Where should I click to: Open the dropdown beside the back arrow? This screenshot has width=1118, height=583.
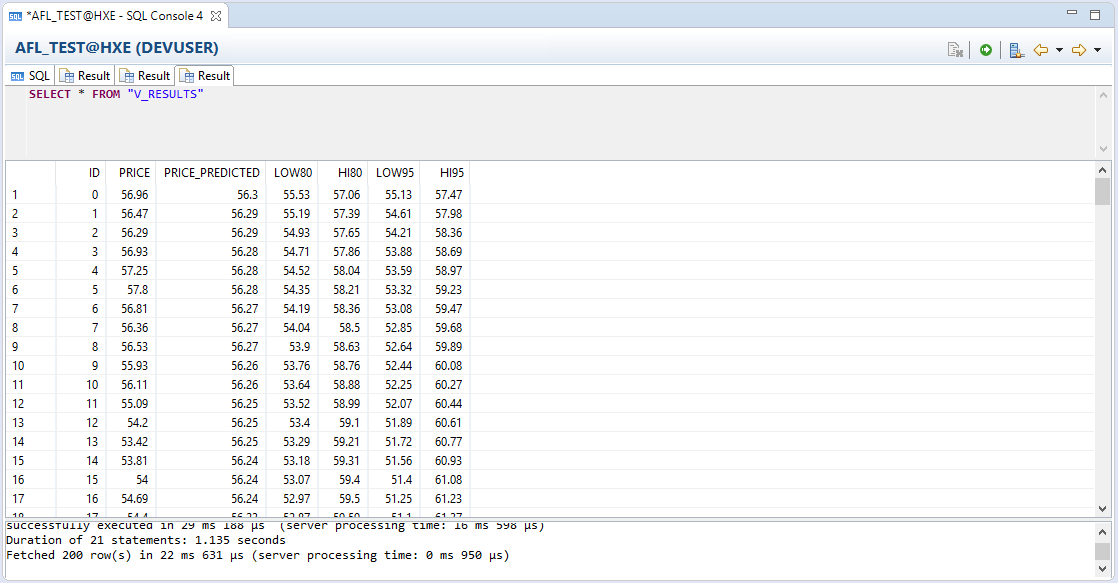point(1059,50)
